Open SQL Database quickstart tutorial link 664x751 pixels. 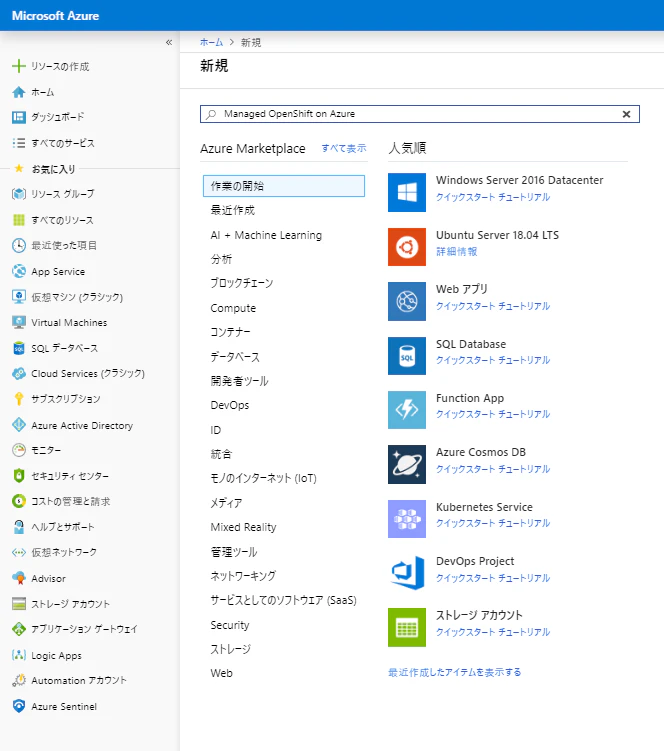pos(492,360)
